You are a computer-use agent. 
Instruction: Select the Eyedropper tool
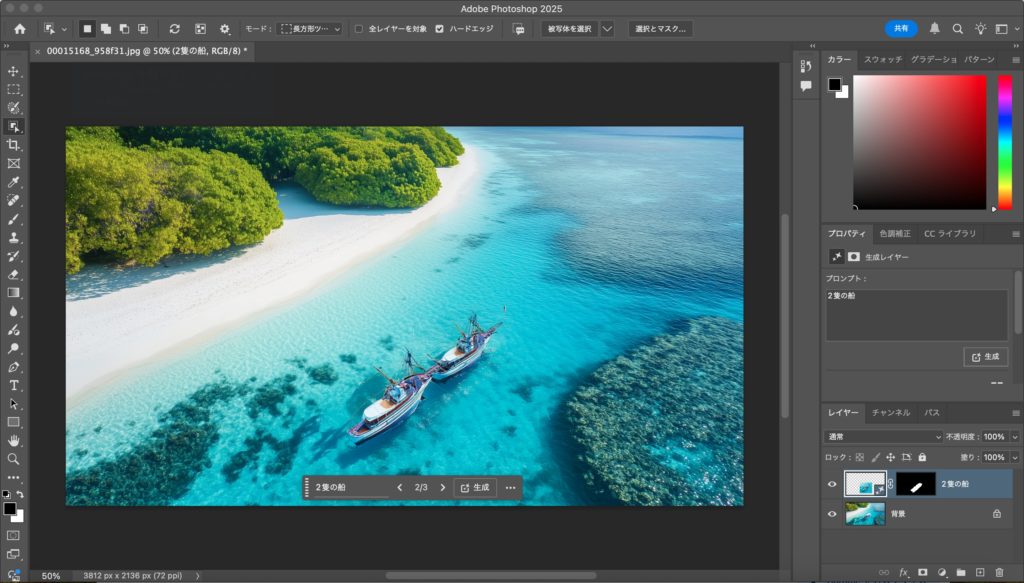click(x=14, y=182)
